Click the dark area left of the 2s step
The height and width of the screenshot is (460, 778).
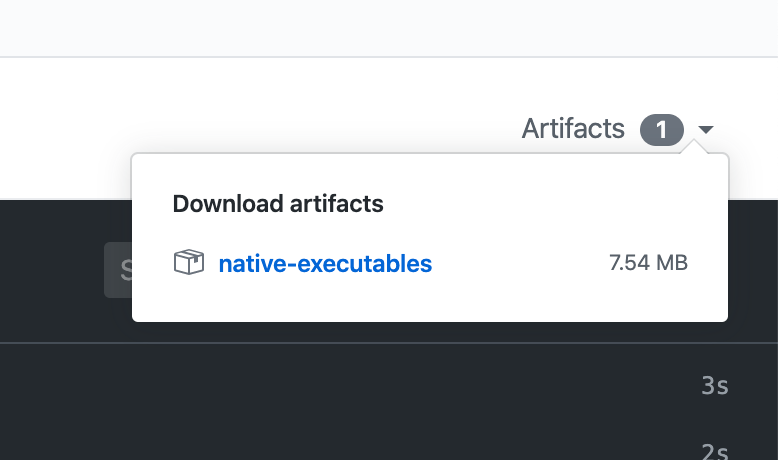(x=300, y=448)
